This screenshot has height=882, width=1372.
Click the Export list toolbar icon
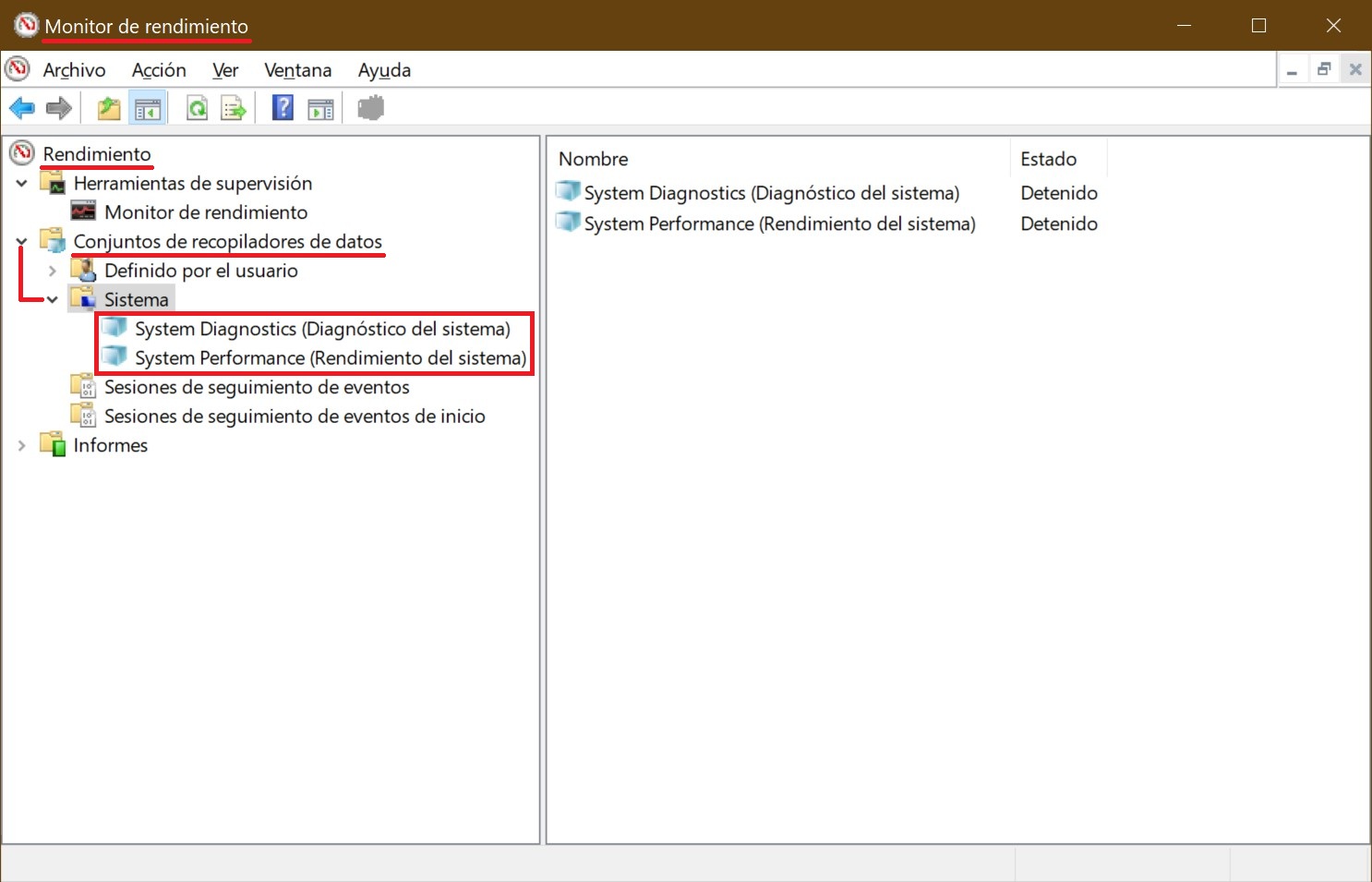[234, 109]
